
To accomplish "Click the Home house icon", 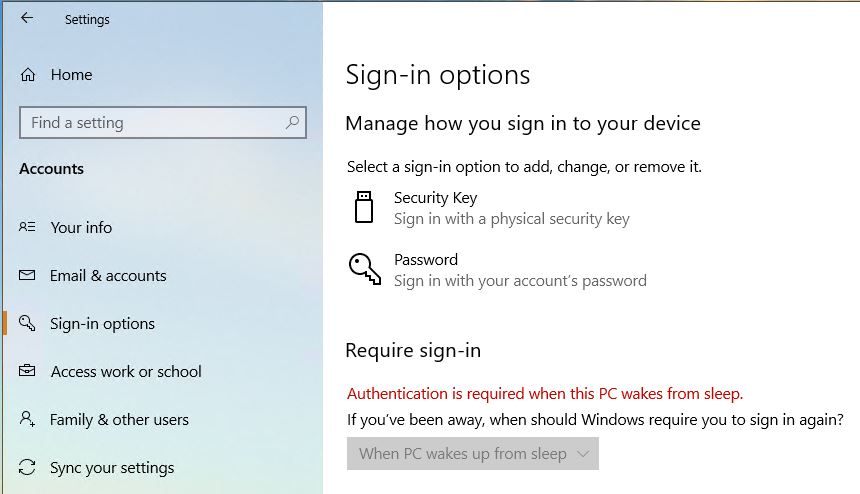I will 27,75.
